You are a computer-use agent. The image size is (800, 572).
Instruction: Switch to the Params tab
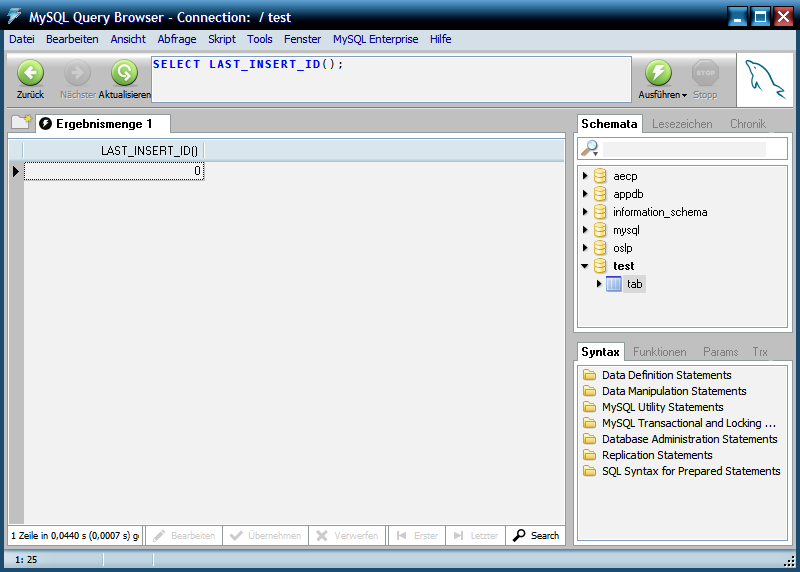720,352
